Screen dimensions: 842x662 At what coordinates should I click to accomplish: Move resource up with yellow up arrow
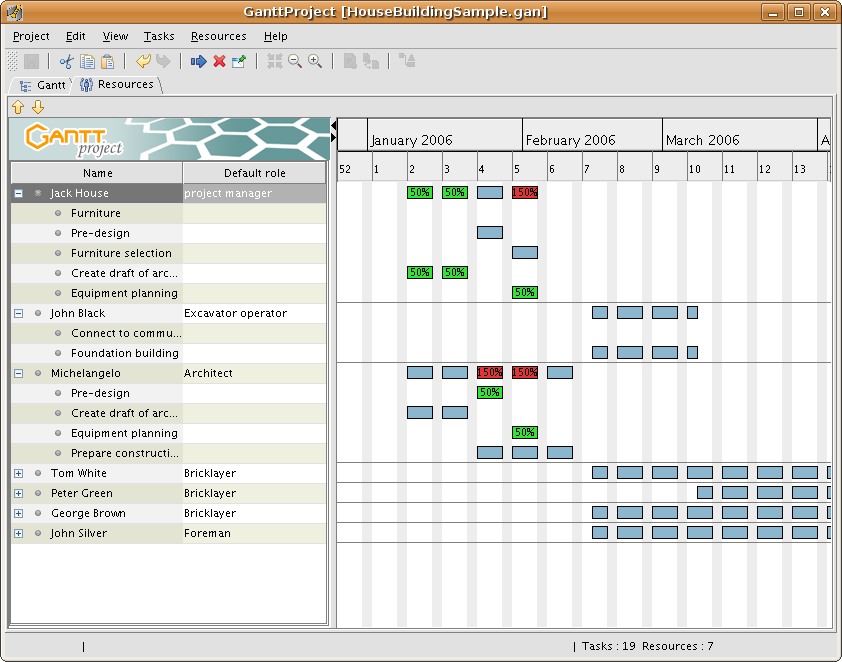pos(18,106)
